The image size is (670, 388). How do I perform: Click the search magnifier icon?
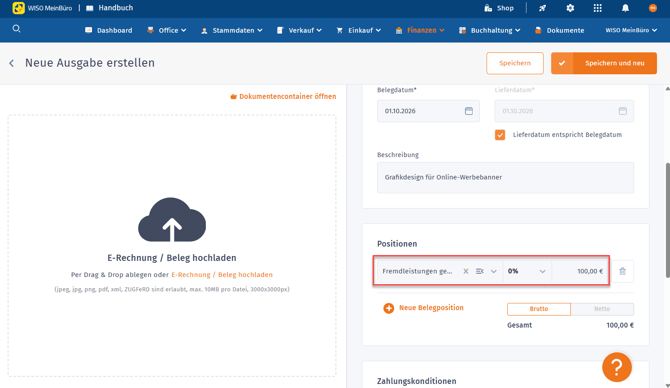pyautogui.click(x=16, y=29)
